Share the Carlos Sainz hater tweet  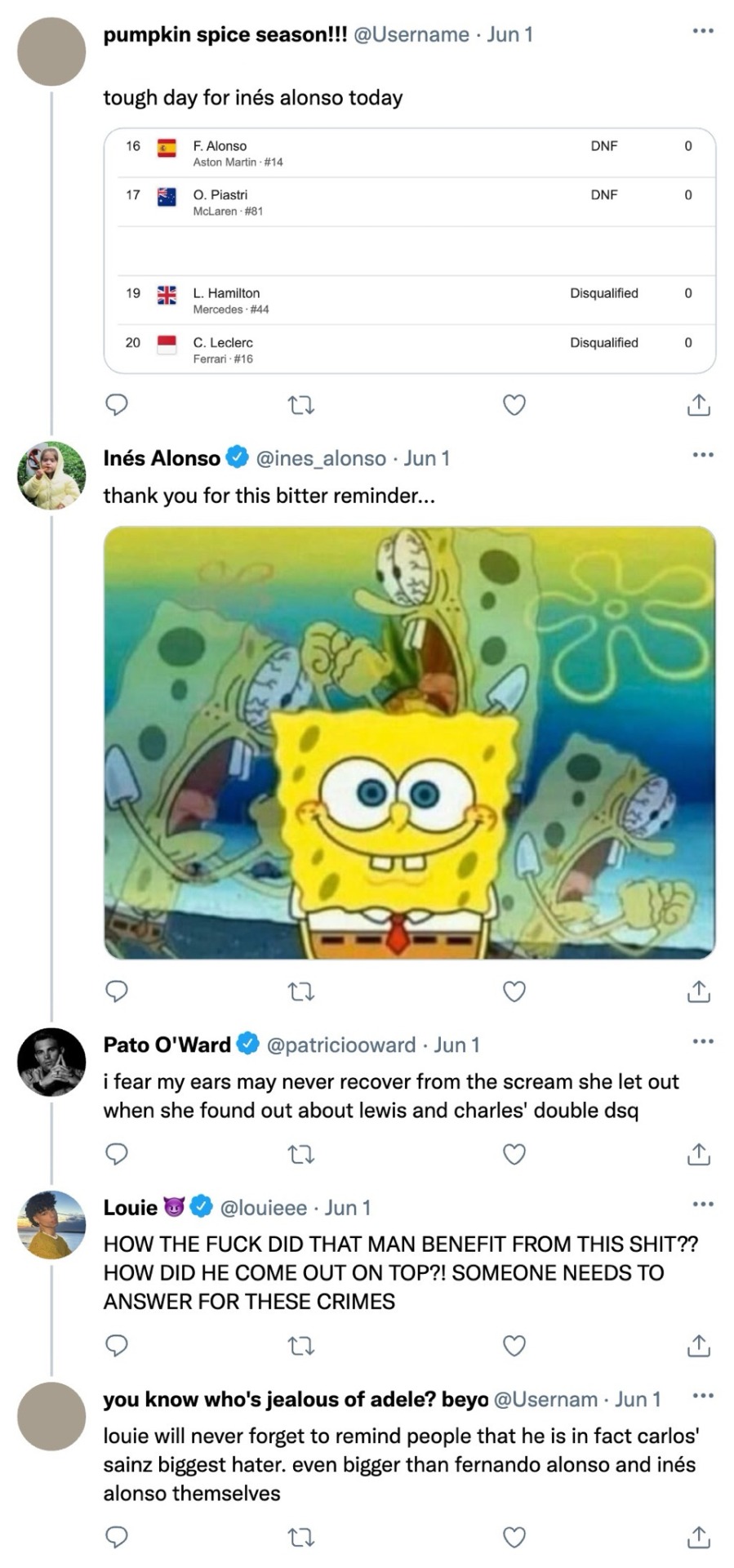click(x=698, y=1537)
